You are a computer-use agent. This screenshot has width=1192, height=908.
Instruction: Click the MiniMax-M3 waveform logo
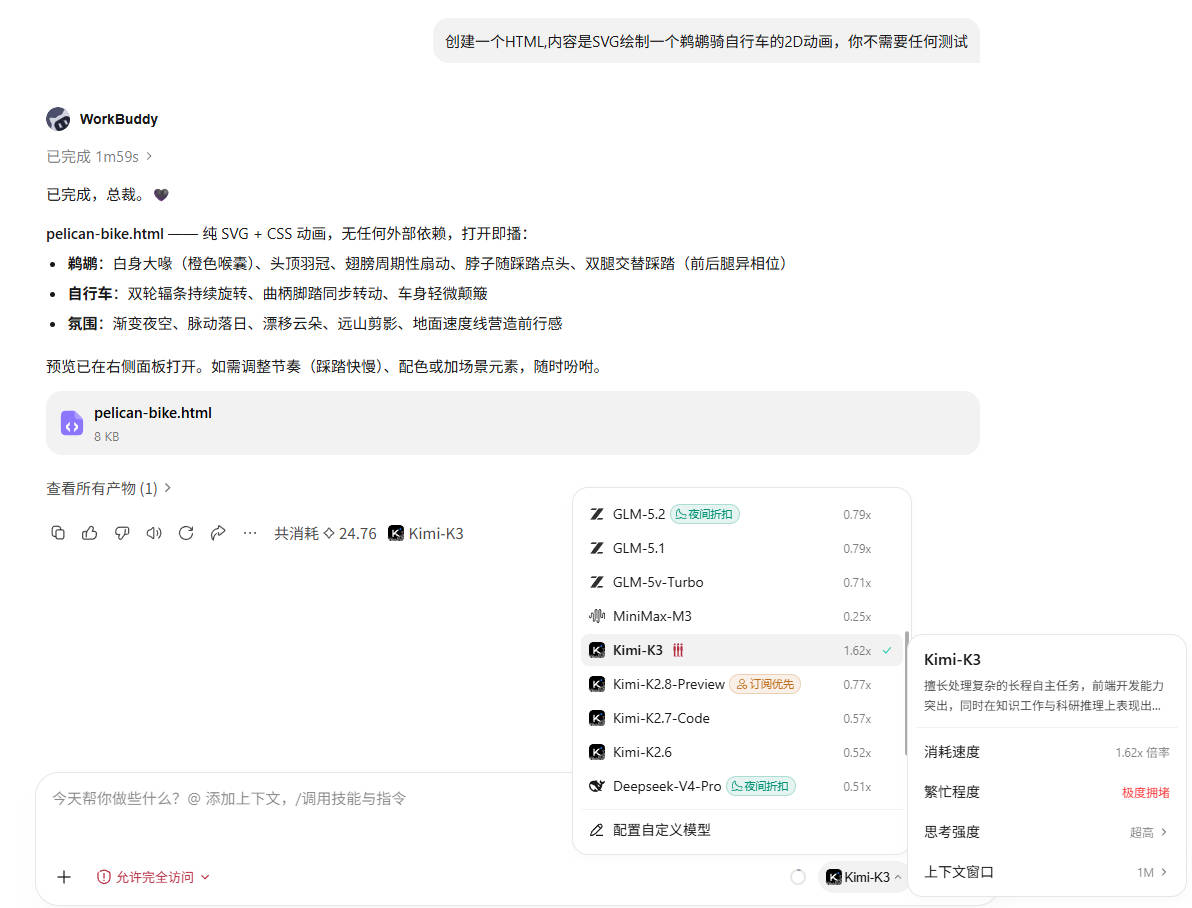click(x=597, y=616)
